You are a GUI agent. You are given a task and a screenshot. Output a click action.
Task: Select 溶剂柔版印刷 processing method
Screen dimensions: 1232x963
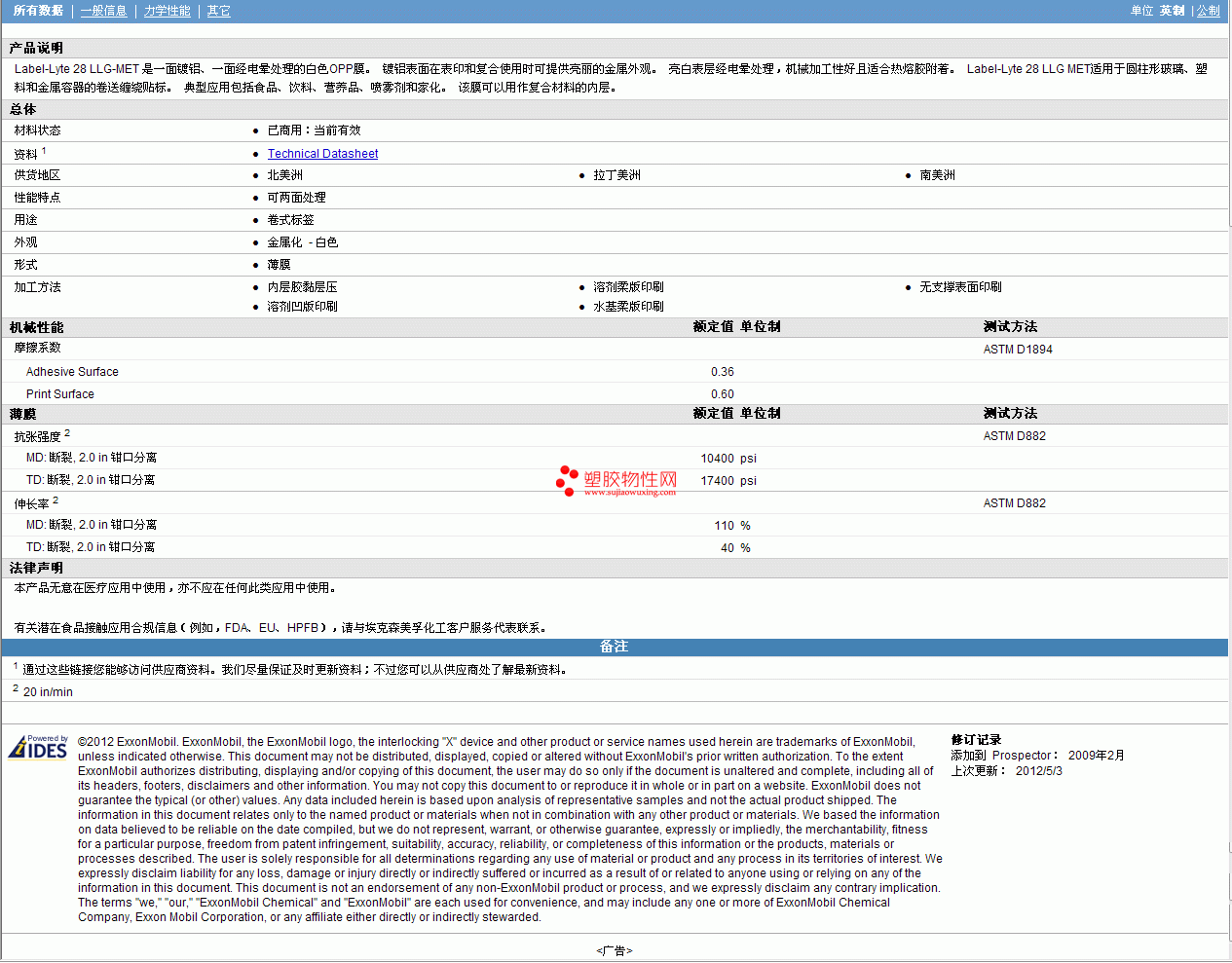pos(629,287)
